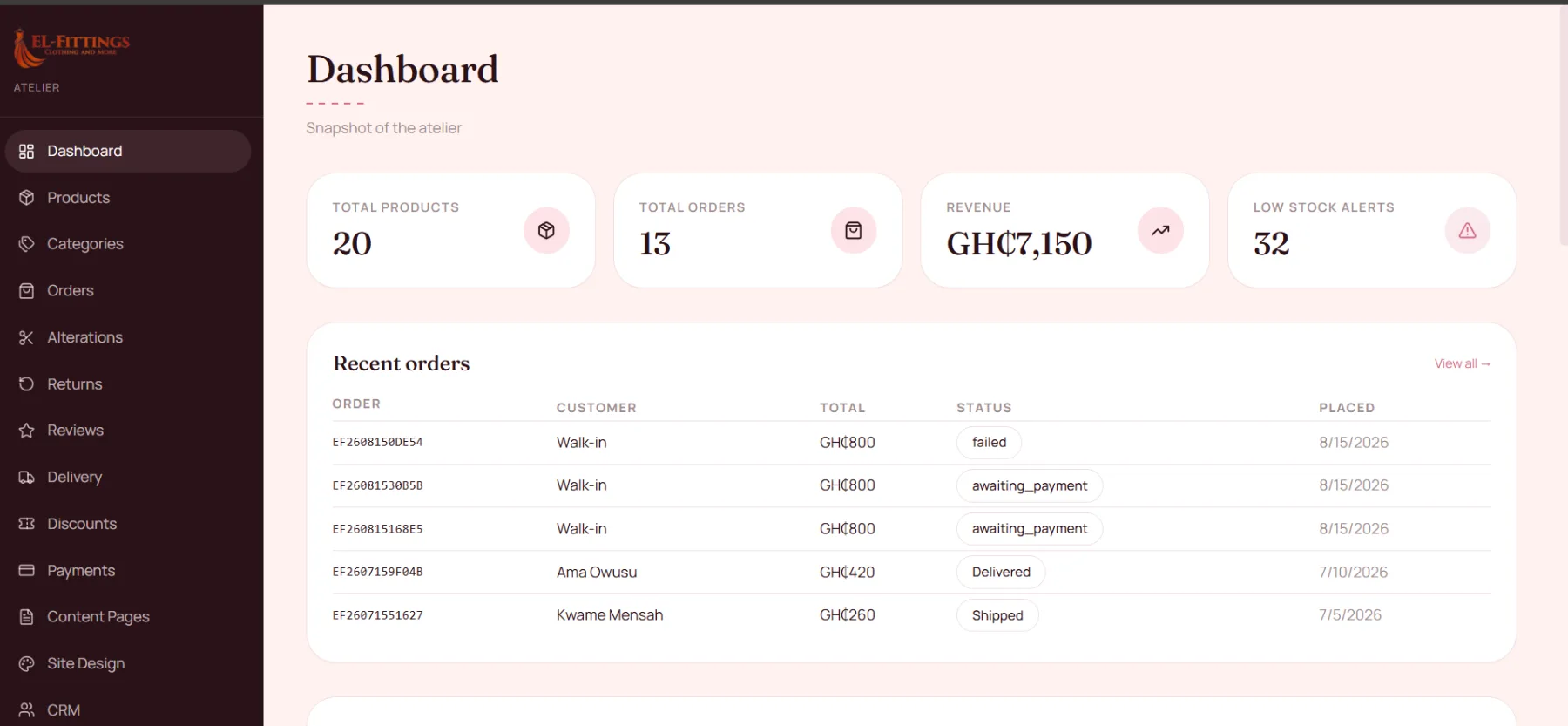
Task: Click the Discounts ticket icon
Action: point(26,524)
